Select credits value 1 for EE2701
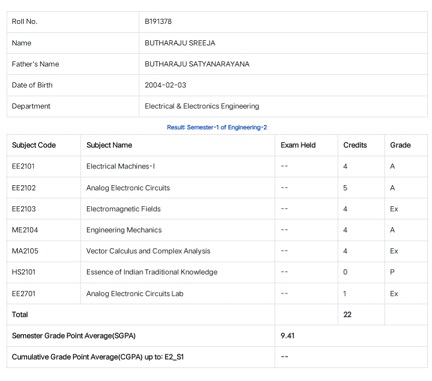432x381 pixels. pos(345,294)
